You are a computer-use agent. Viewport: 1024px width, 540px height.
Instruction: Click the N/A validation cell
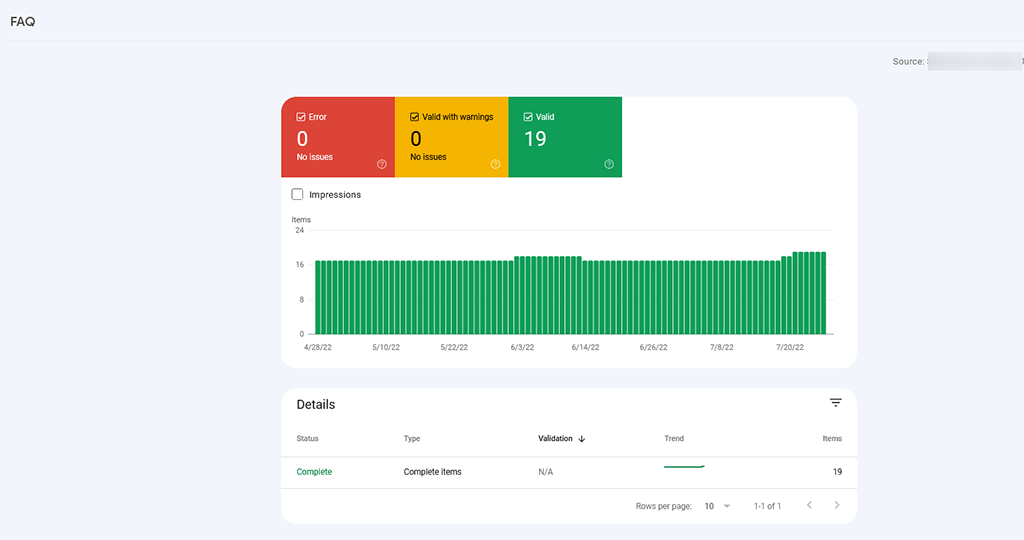click(546, 472)
